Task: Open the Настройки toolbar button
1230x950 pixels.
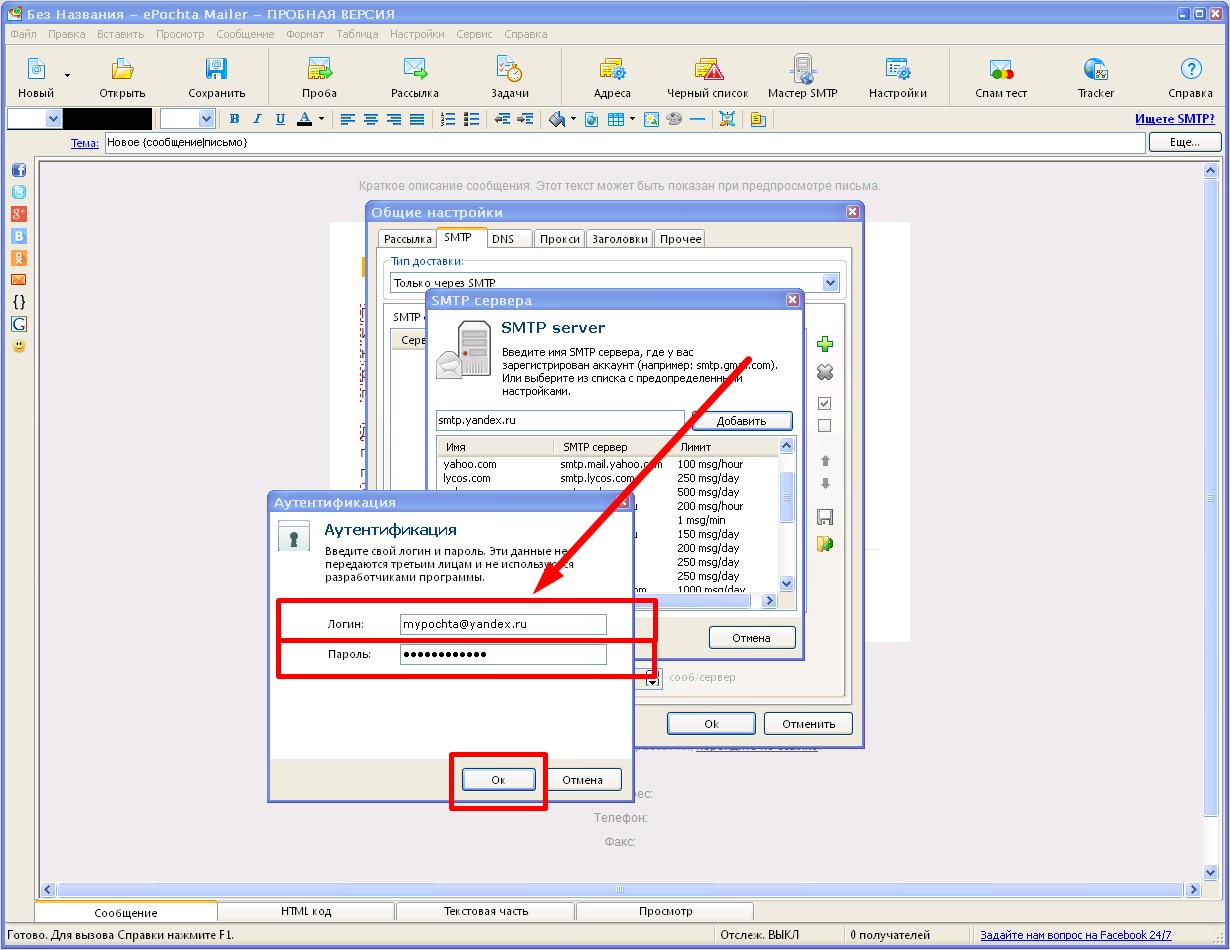Action: pos(897,78)
